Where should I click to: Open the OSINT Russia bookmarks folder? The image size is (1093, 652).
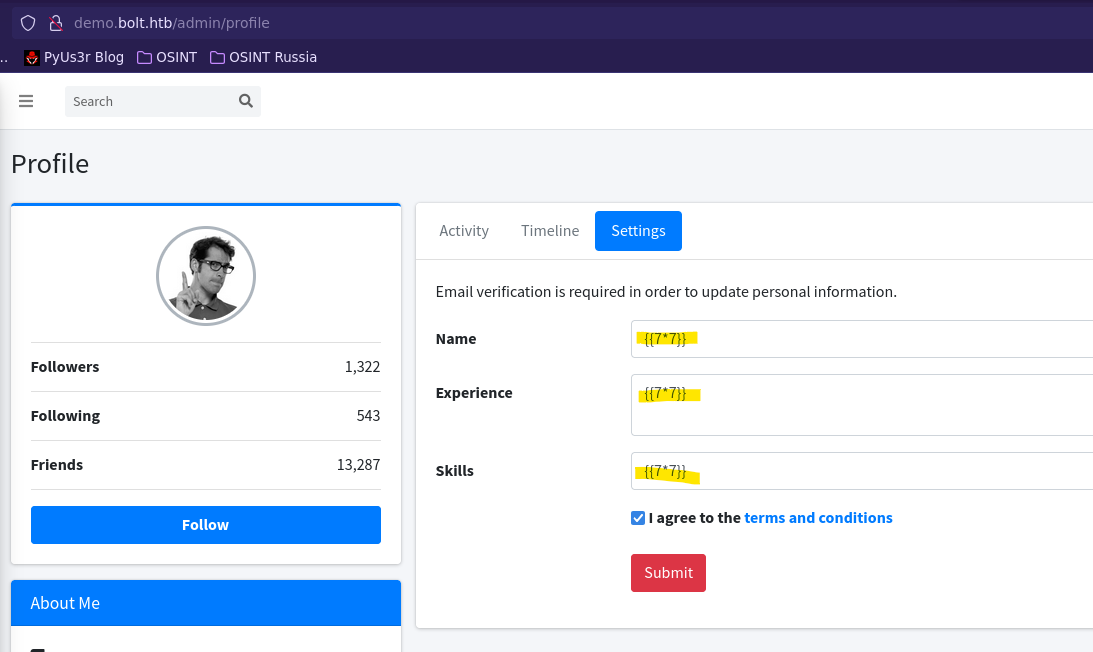point(263,57)
